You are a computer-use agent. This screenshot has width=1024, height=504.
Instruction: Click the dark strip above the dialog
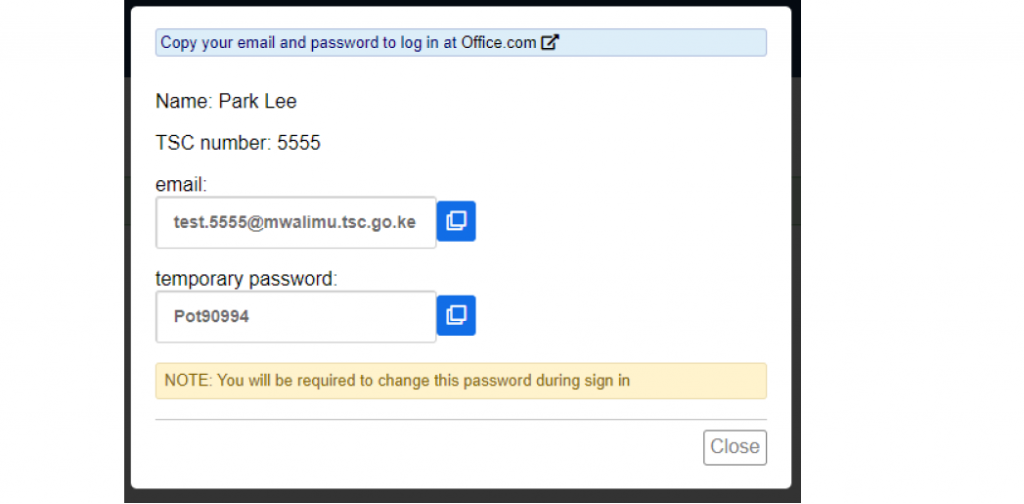tap(460, 3)
